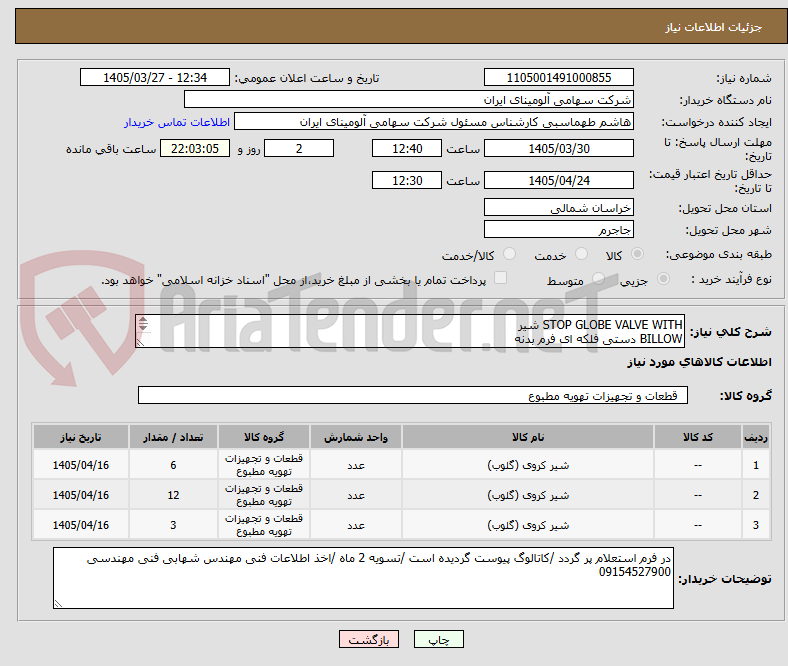Select the خدمت radio button
This screenshot has height=666, width=788.
(x=581, y=254)
